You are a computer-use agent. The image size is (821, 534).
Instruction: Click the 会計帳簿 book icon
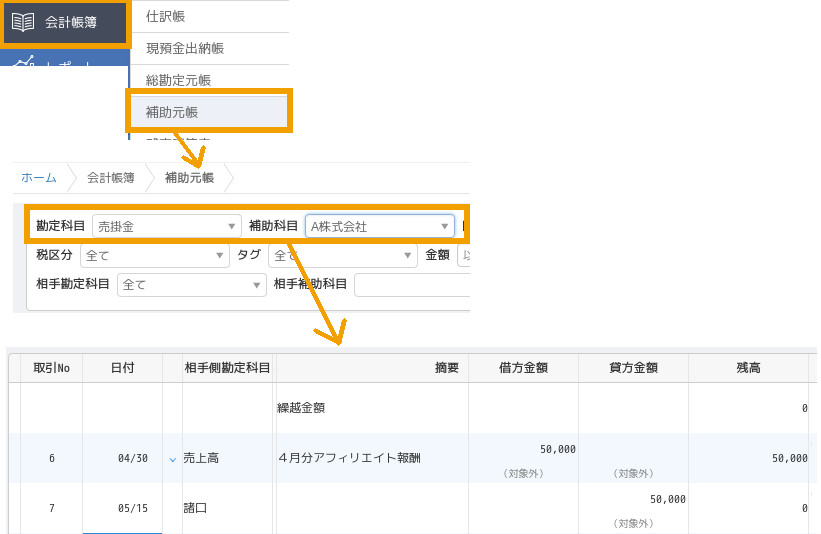pos(23,22)
